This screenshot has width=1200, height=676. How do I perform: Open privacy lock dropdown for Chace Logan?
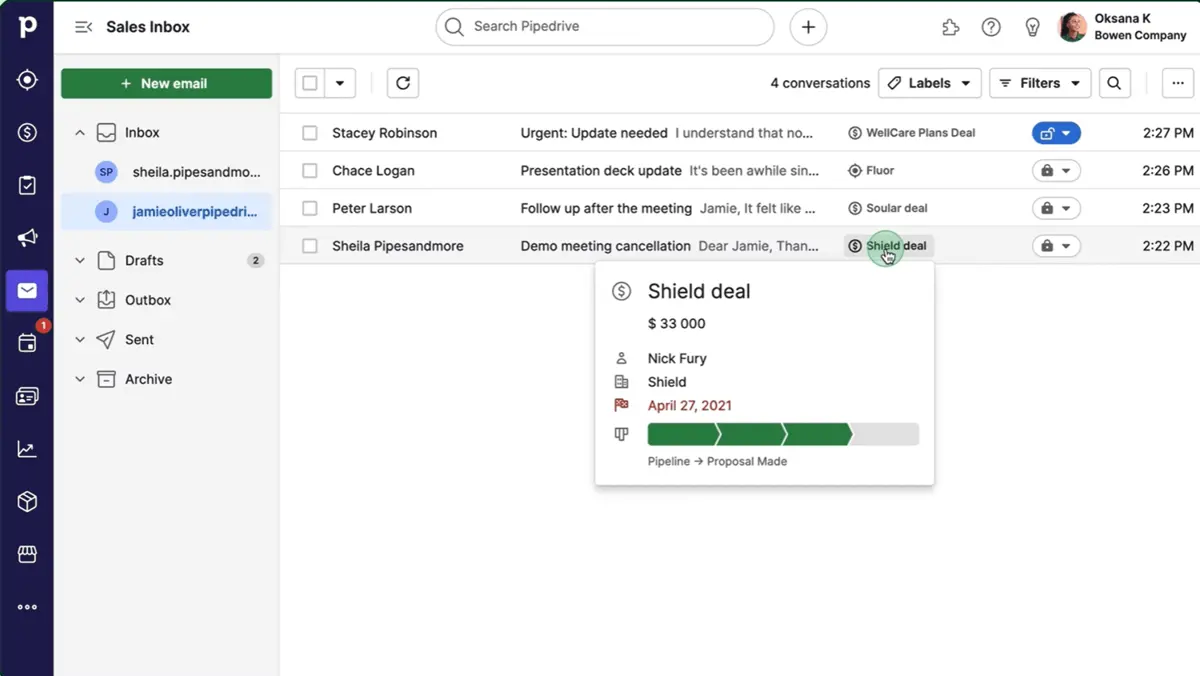click(x=1056, y=171)
